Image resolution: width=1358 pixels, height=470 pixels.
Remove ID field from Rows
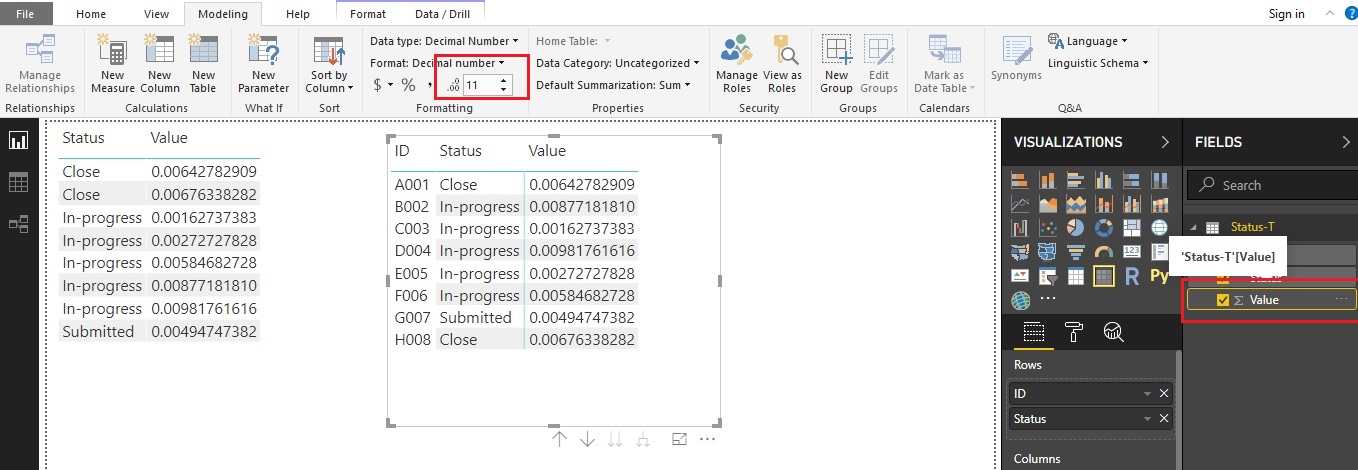[x=1164, y=394]
